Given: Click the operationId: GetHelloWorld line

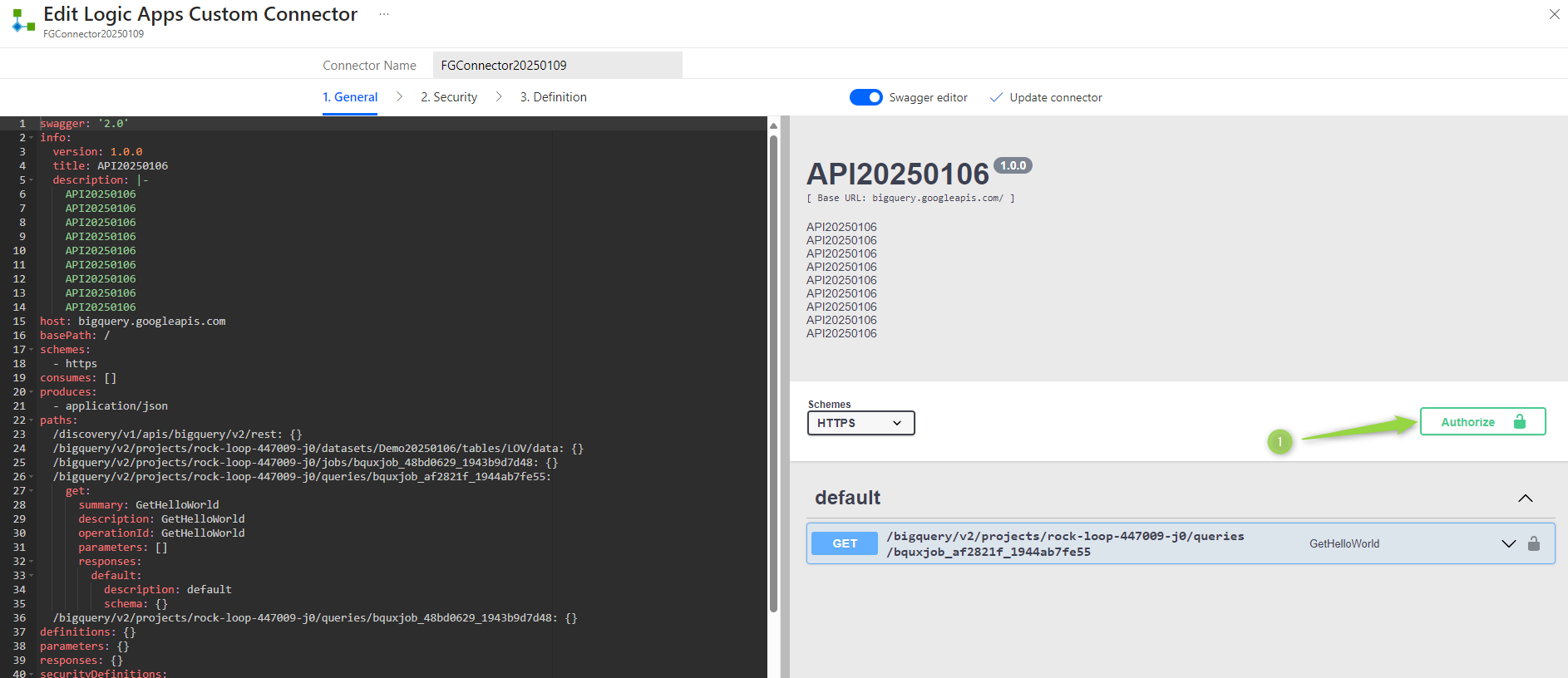Looking at the screenshot, I should click(161, 533).
